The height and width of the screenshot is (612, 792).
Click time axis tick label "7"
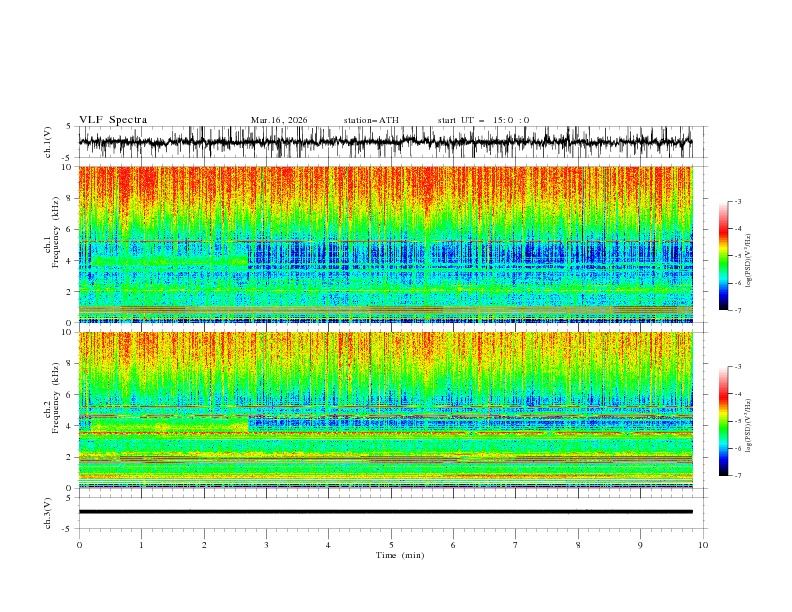(516, 545)
